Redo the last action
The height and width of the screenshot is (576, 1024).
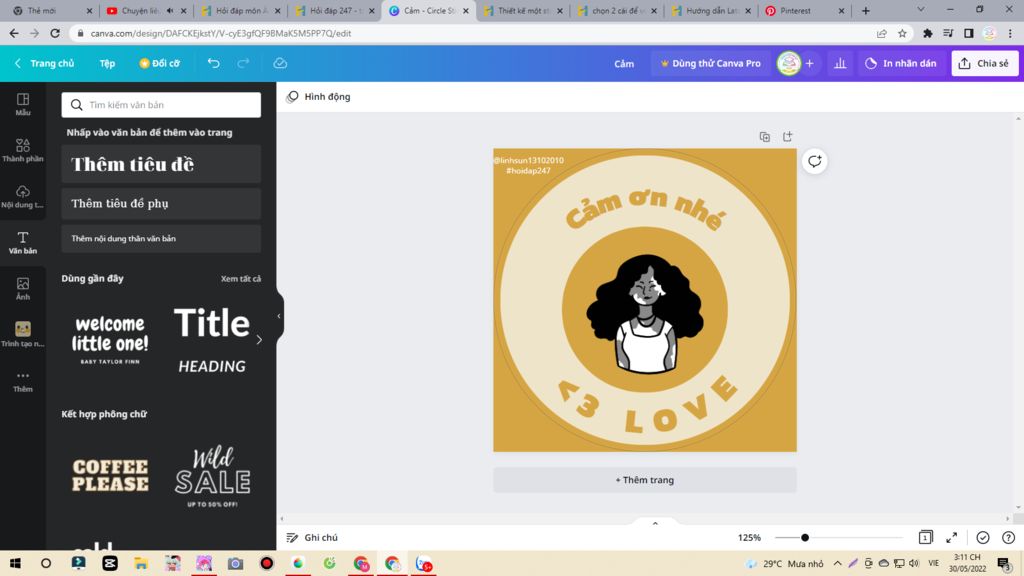tap(244, 63)
